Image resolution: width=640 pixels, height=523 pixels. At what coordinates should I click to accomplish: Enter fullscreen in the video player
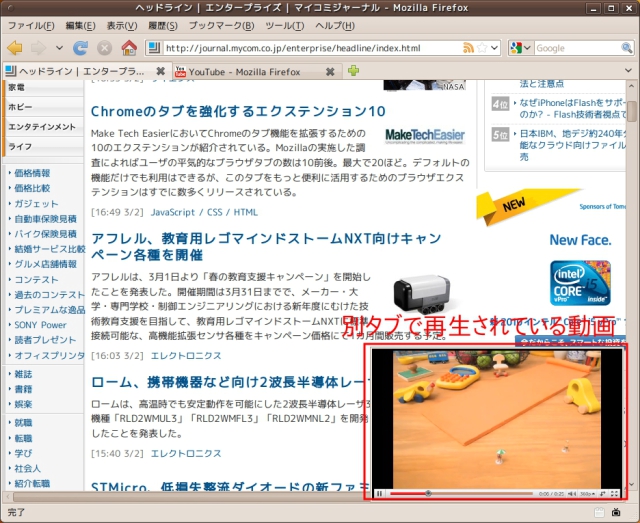click(x=614, y=494)
